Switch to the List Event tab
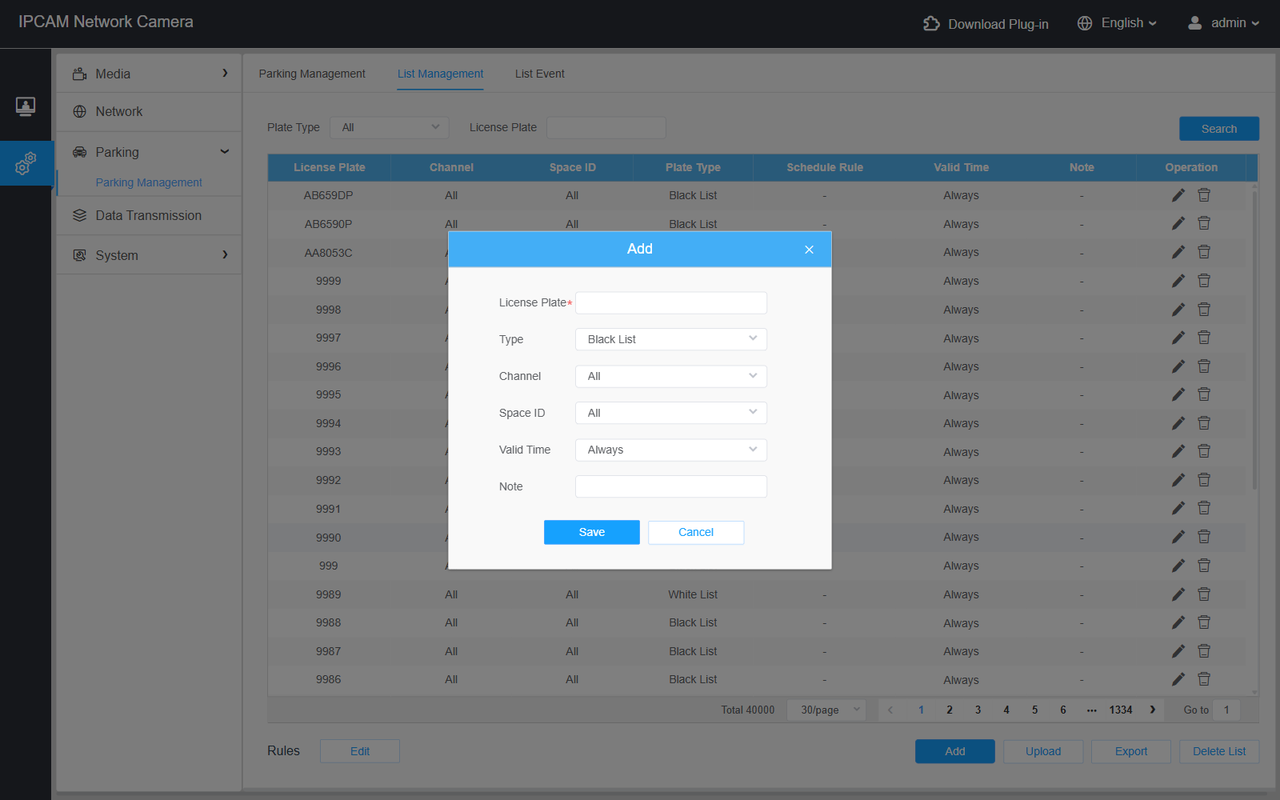 pyautogui.click(x=540, y=74)
